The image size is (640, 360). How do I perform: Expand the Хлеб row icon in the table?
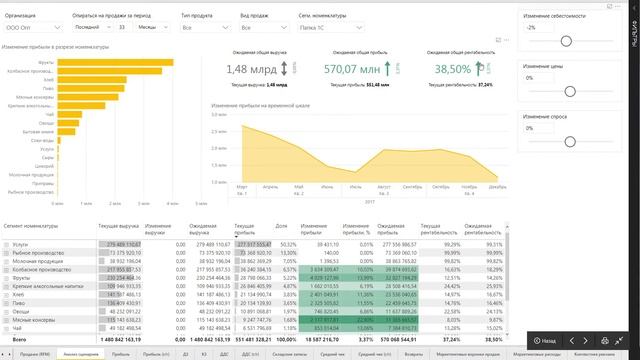click(6, 295)
